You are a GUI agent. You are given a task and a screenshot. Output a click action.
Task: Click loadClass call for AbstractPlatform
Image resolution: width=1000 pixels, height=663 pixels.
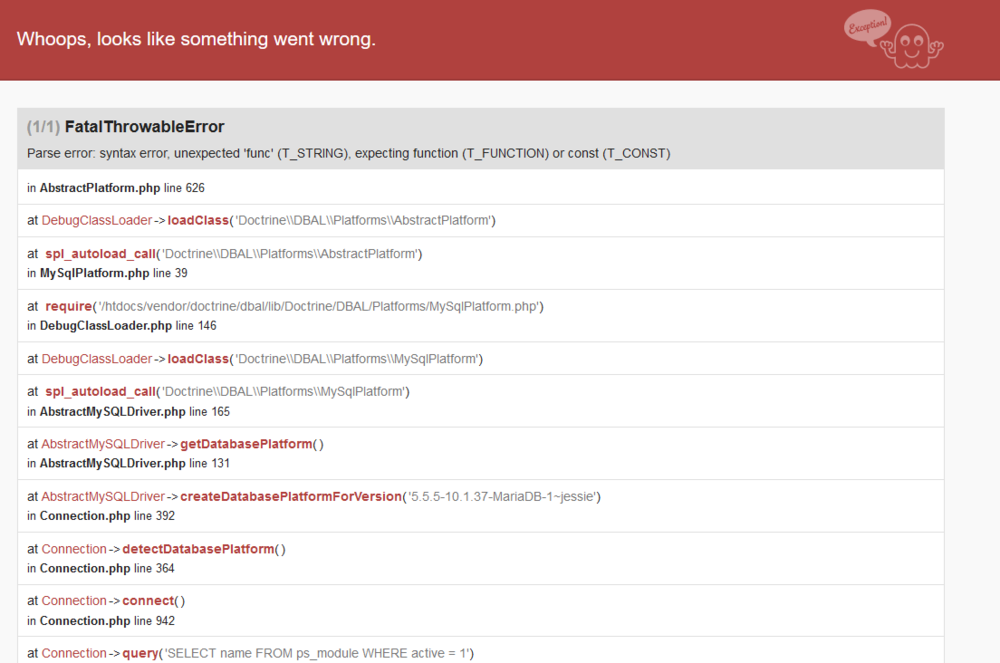coord(197,220)
